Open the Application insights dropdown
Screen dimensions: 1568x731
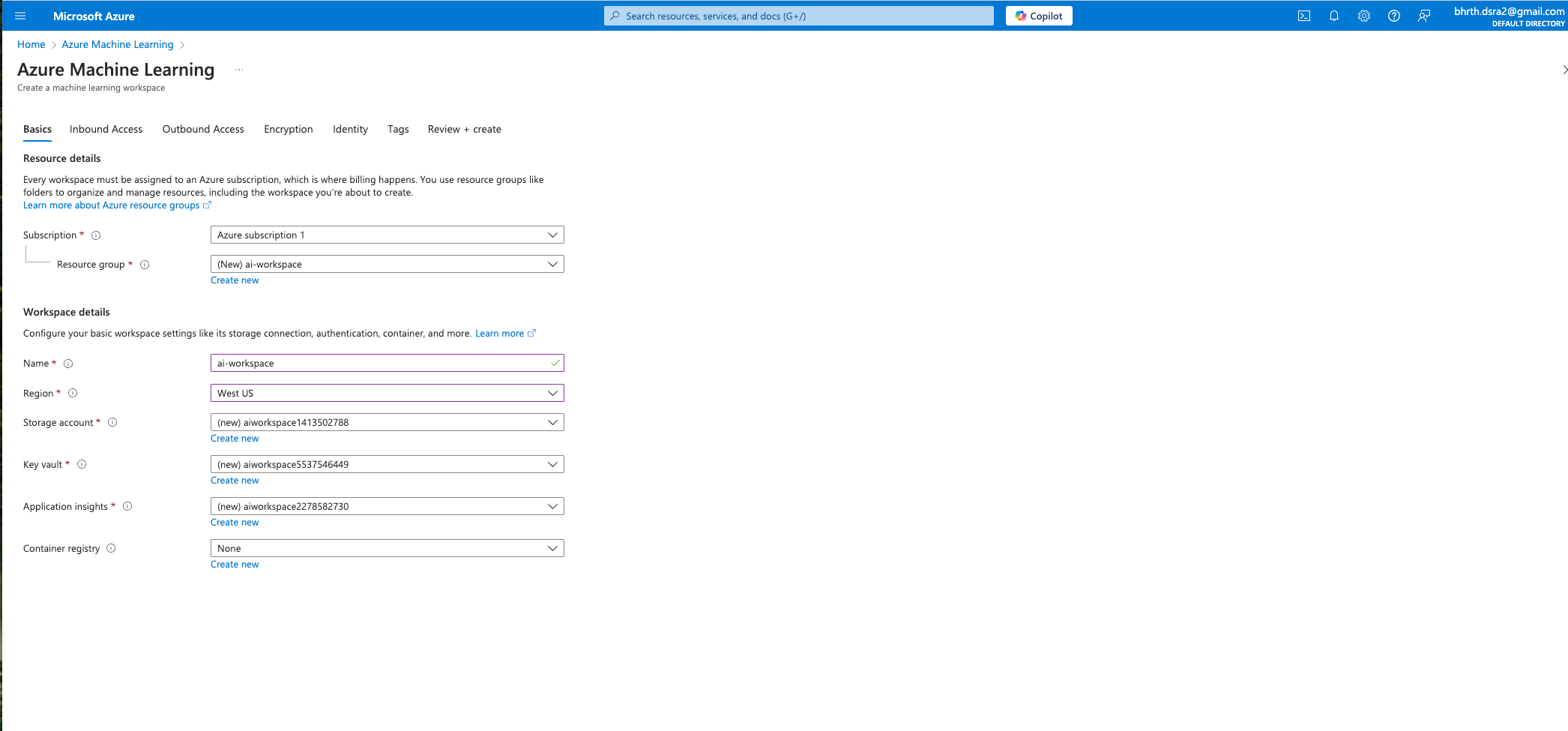pyautogui.click(x=387, y=506)
